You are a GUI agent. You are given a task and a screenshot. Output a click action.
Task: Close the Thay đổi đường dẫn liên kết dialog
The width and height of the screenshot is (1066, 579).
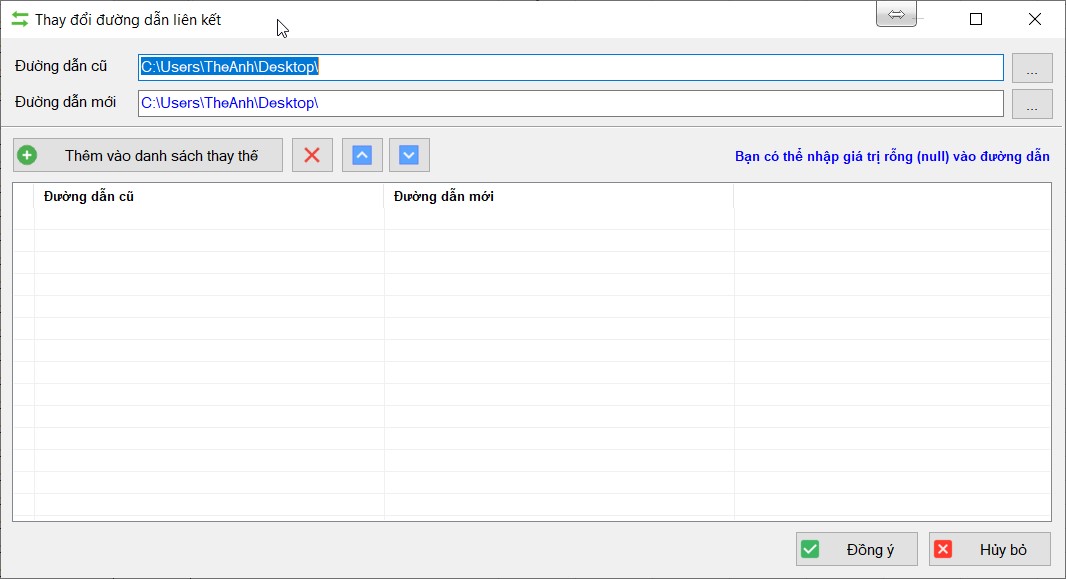coord(1035,19)
